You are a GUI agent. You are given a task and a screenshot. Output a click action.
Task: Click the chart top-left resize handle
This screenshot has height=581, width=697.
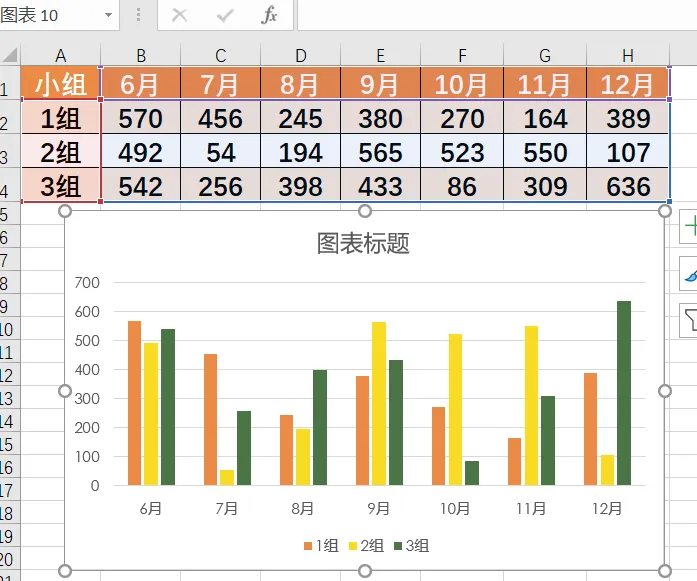click(65, 211)
